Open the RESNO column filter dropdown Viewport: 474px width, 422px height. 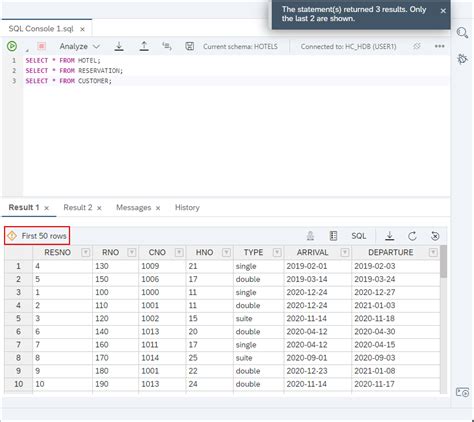86,252
